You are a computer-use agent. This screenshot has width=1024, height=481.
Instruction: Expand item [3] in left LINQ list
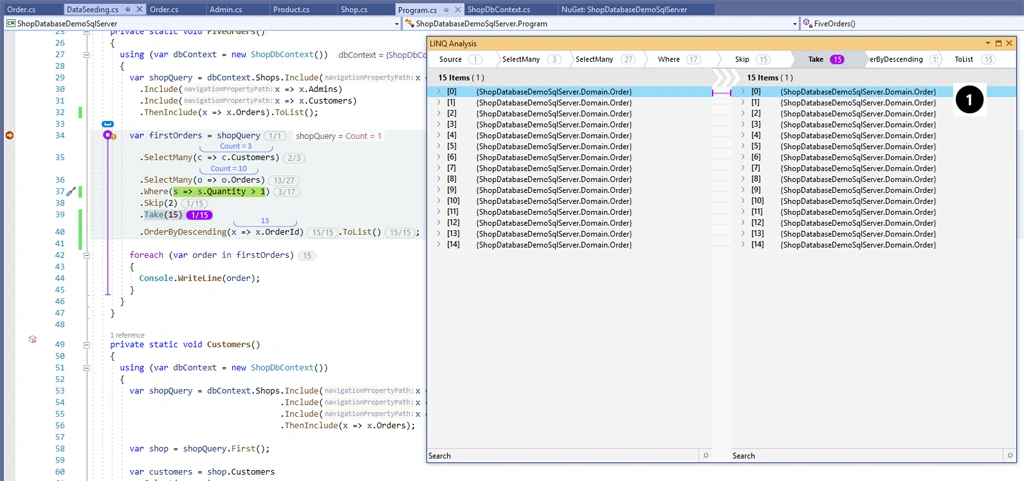pyautogui.click(x=438, y=125)
